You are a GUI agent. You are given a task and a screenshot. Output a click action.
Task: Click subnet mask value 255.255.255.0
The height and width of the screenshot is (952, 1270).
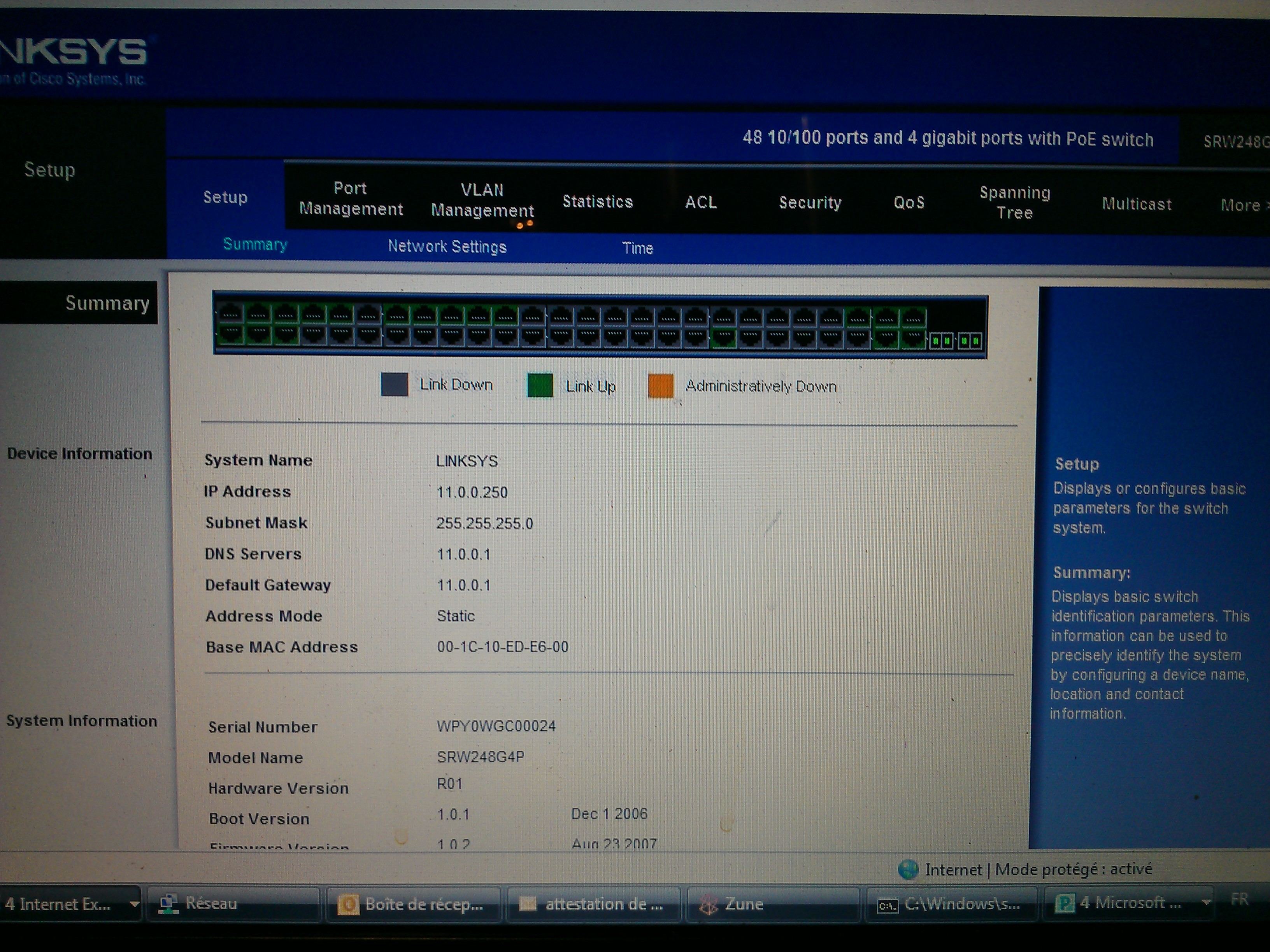(x=484, y=523)
